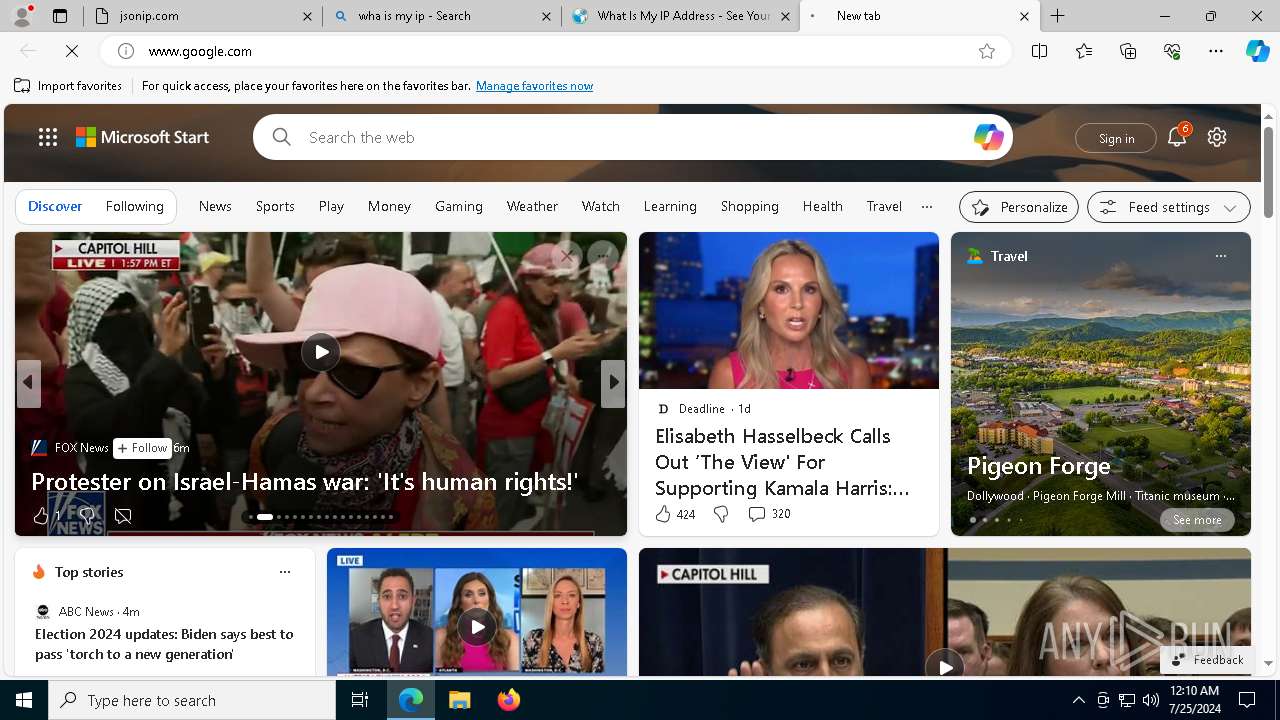
Task: Add this page to favorites star
Action: [x=987, y=51]
